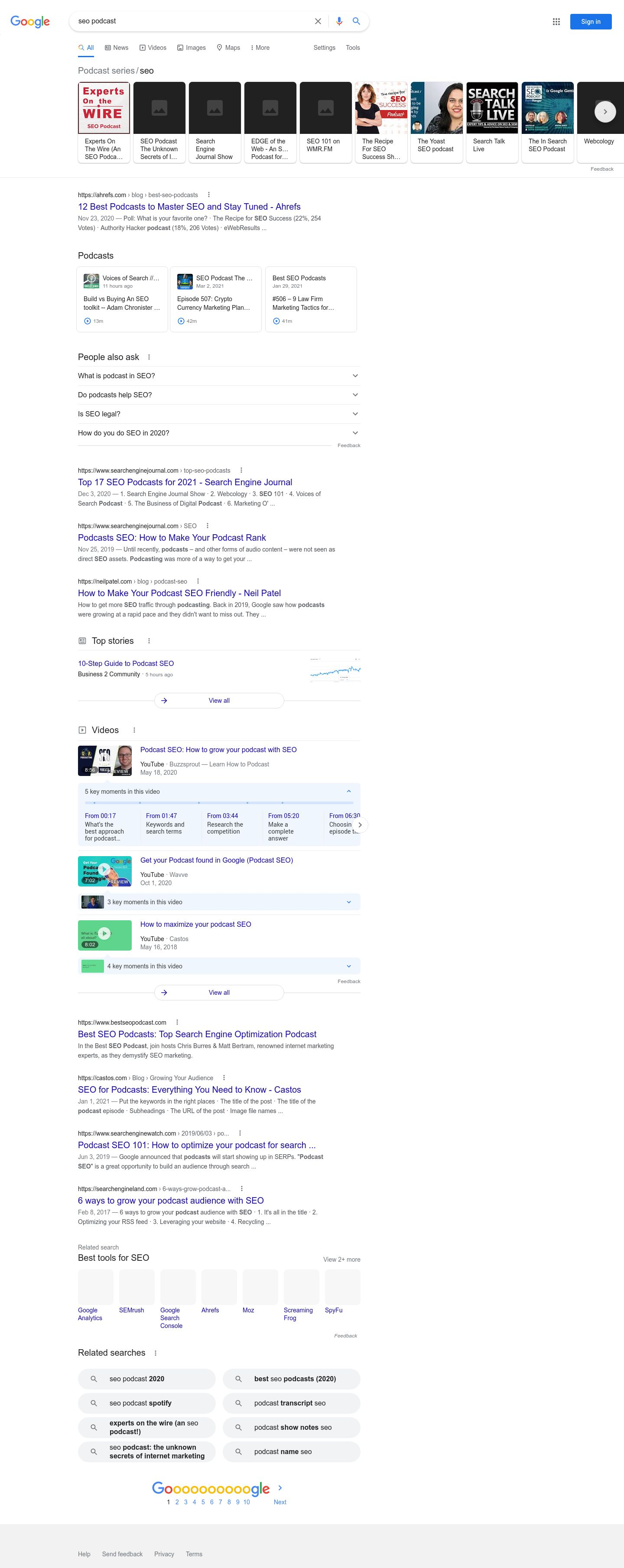This screenshot has height=1568, width=624.
Task: Click the blue magnifier search icon
Action: (x=356, y=21)
